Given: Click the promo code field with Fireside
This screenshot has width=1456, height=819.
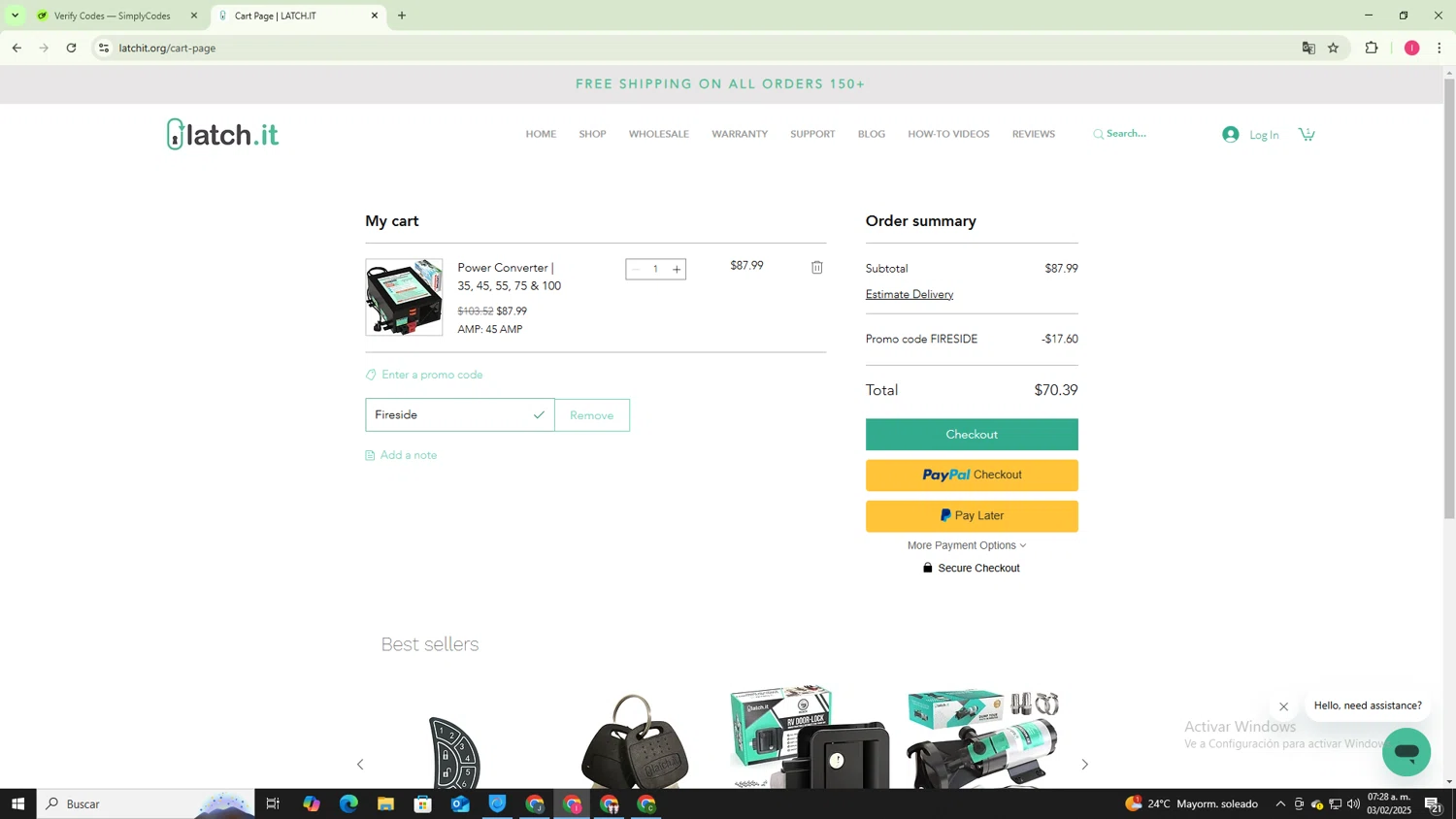Looking at the screenshot, I should pyautogui.click(x=460, y=415).
